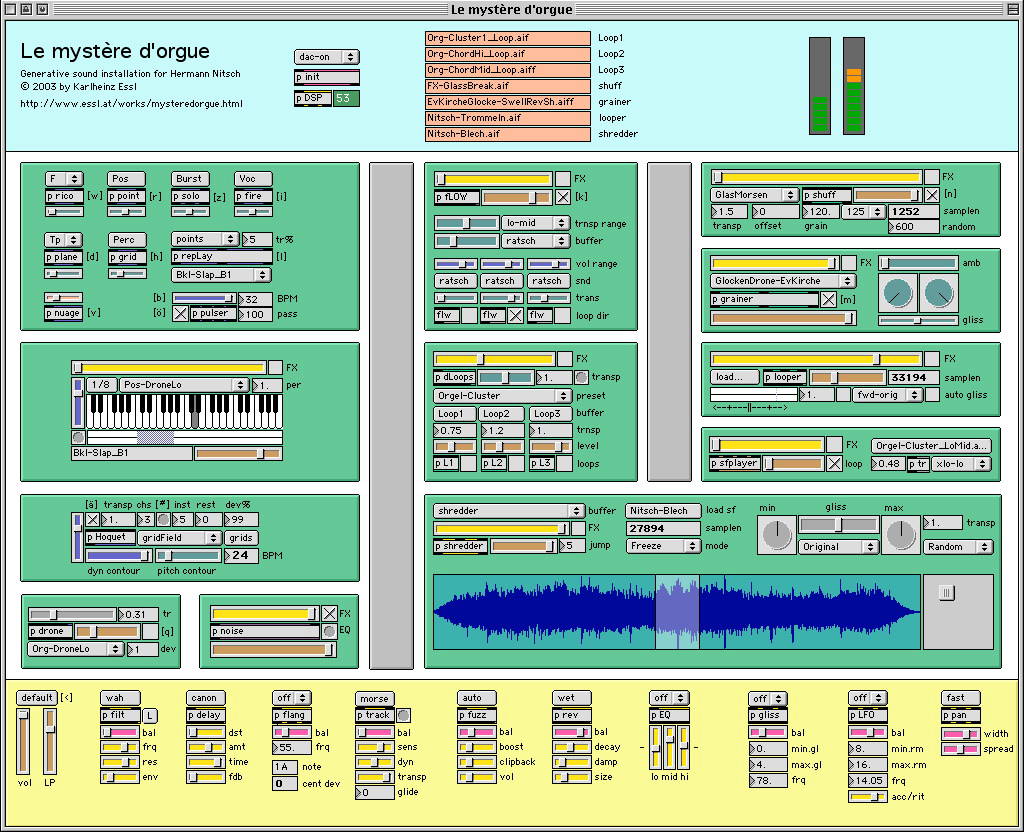Click the square 2D pad right of the waveform
1024x832 pixels.
957,611
